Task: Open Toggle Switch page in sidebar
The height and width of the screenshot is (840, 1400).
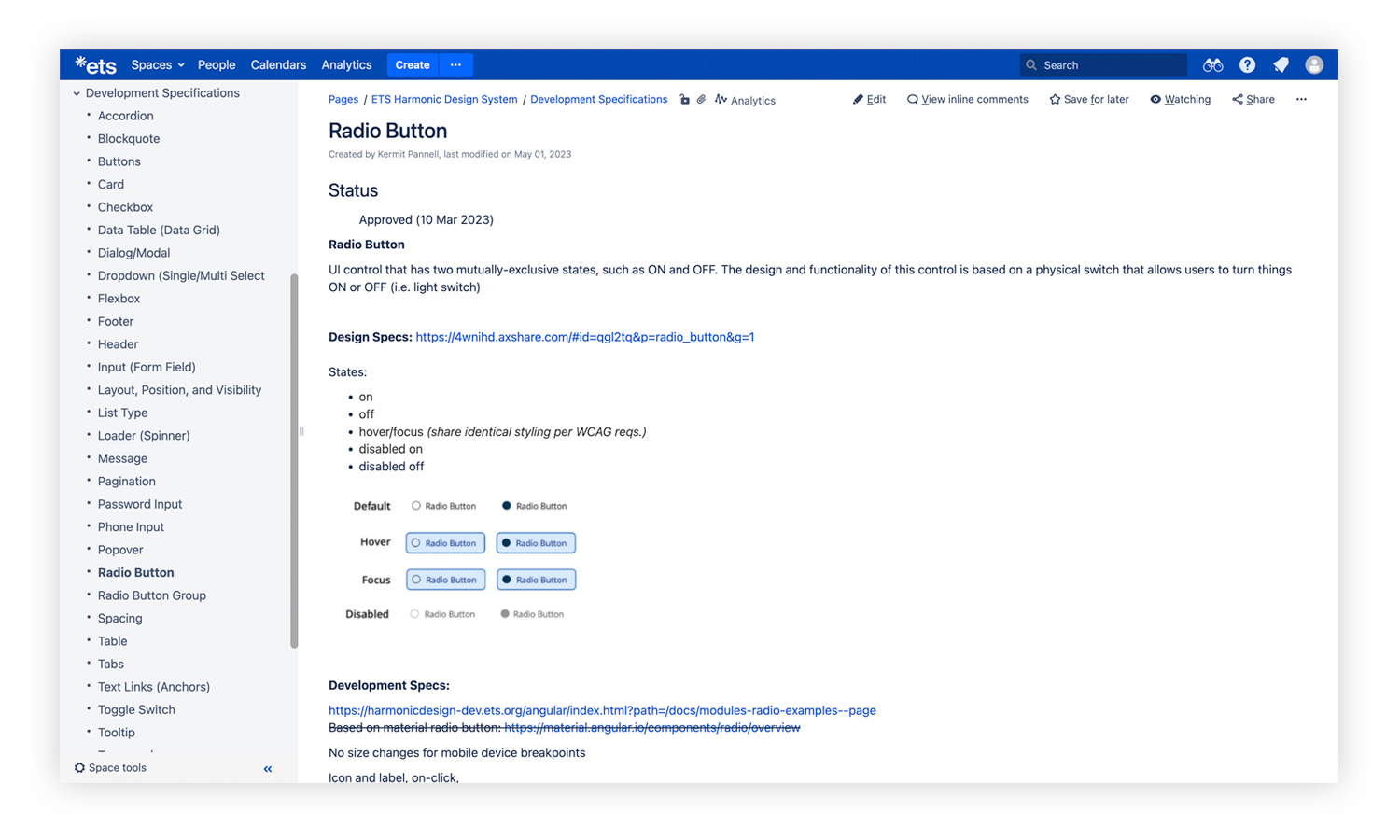Action: 136,709
